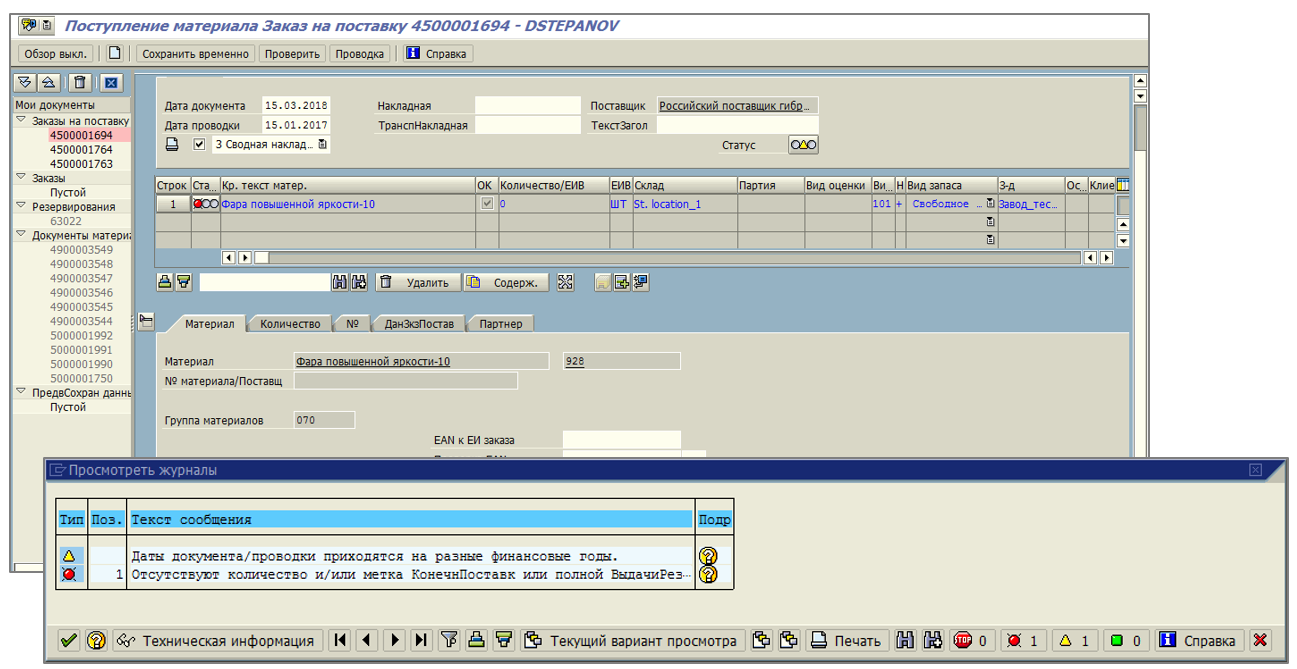Viewport: 1297px width, 669px height.
Task: Toggle detail data area icon left of tabs
Action: click(x=146, y=321)
